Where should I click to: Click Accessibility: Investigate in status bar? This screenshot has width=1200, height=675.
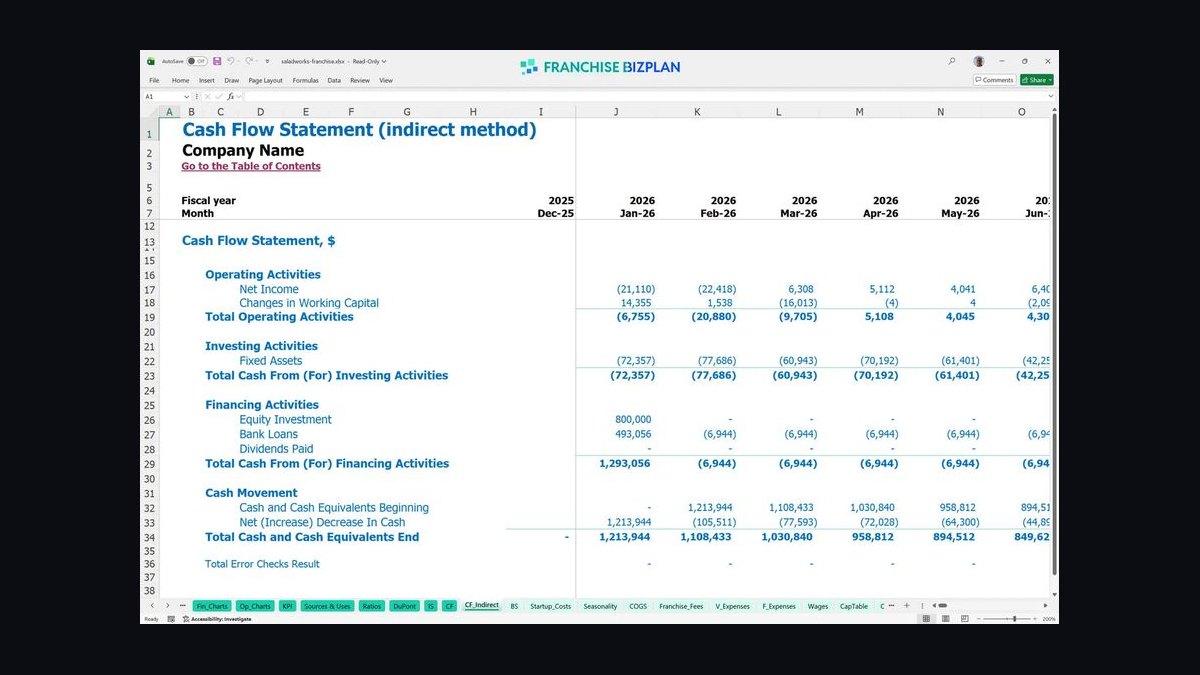(x=216, y=619)
